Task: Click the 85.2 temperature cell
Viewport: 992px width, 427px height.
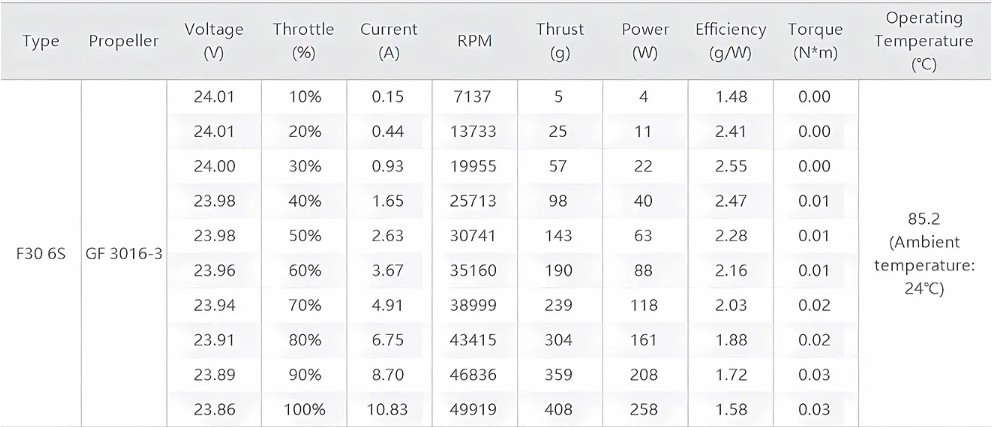Action: 924,254
